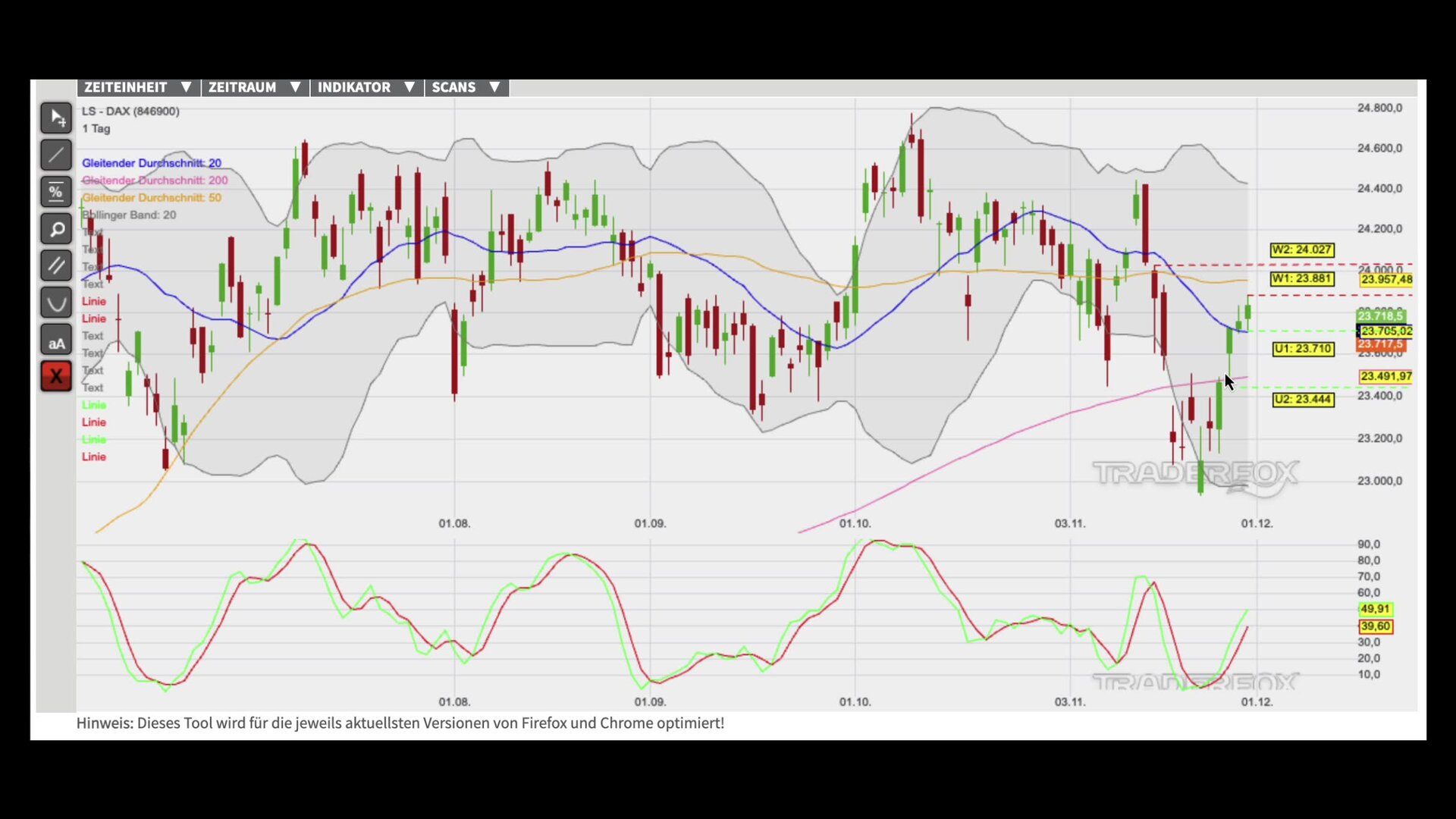Click the U1: 23.710 support label

pos(1302,349)
